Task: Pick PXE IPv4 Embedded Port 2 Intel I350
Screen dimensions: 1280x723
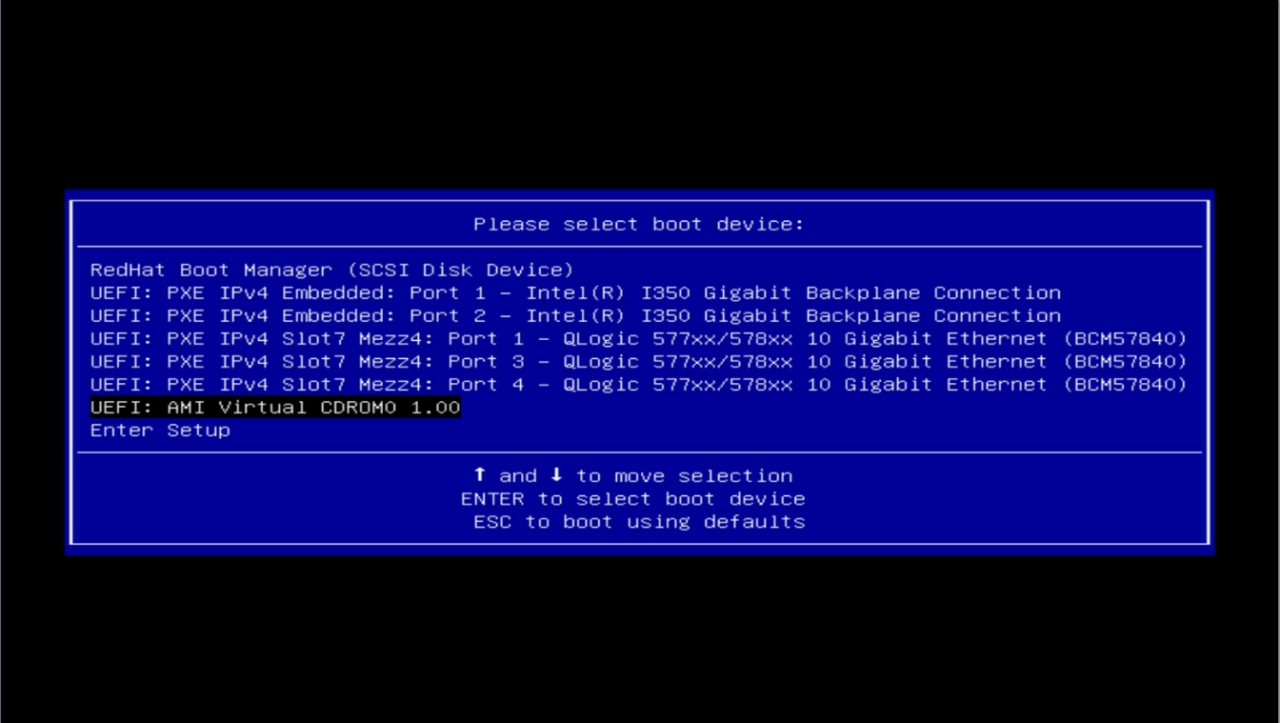Action: 575,316
